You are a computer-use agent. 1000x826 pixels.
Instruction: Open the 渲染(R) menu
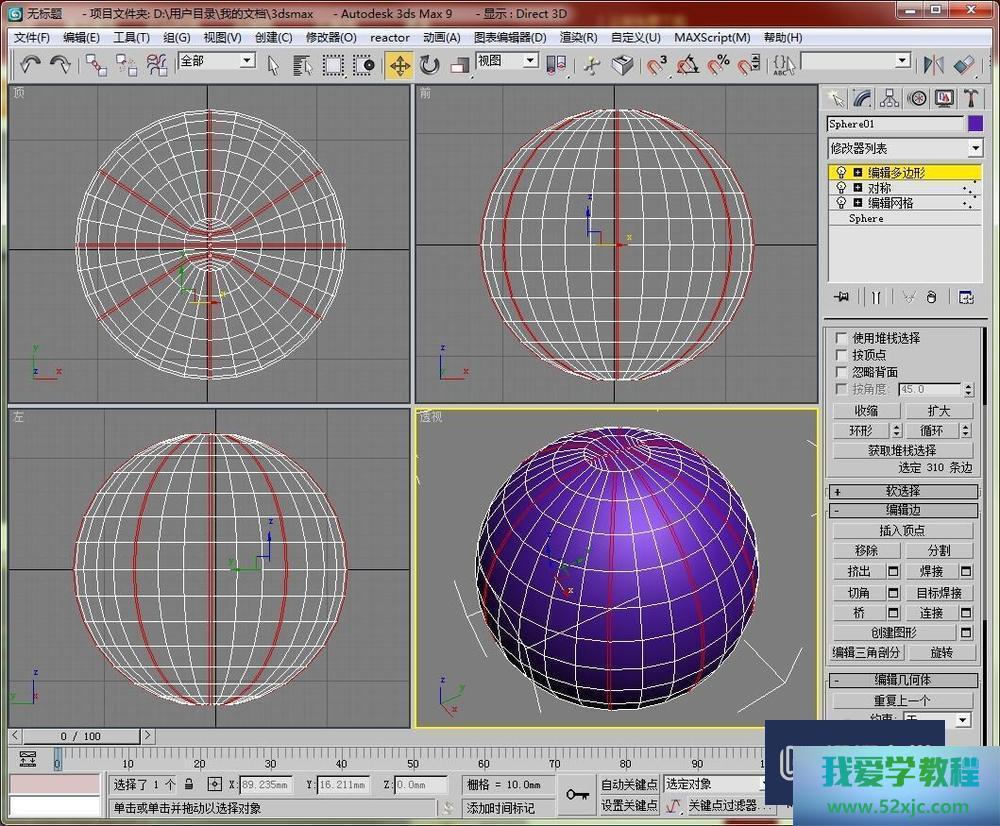578,37
